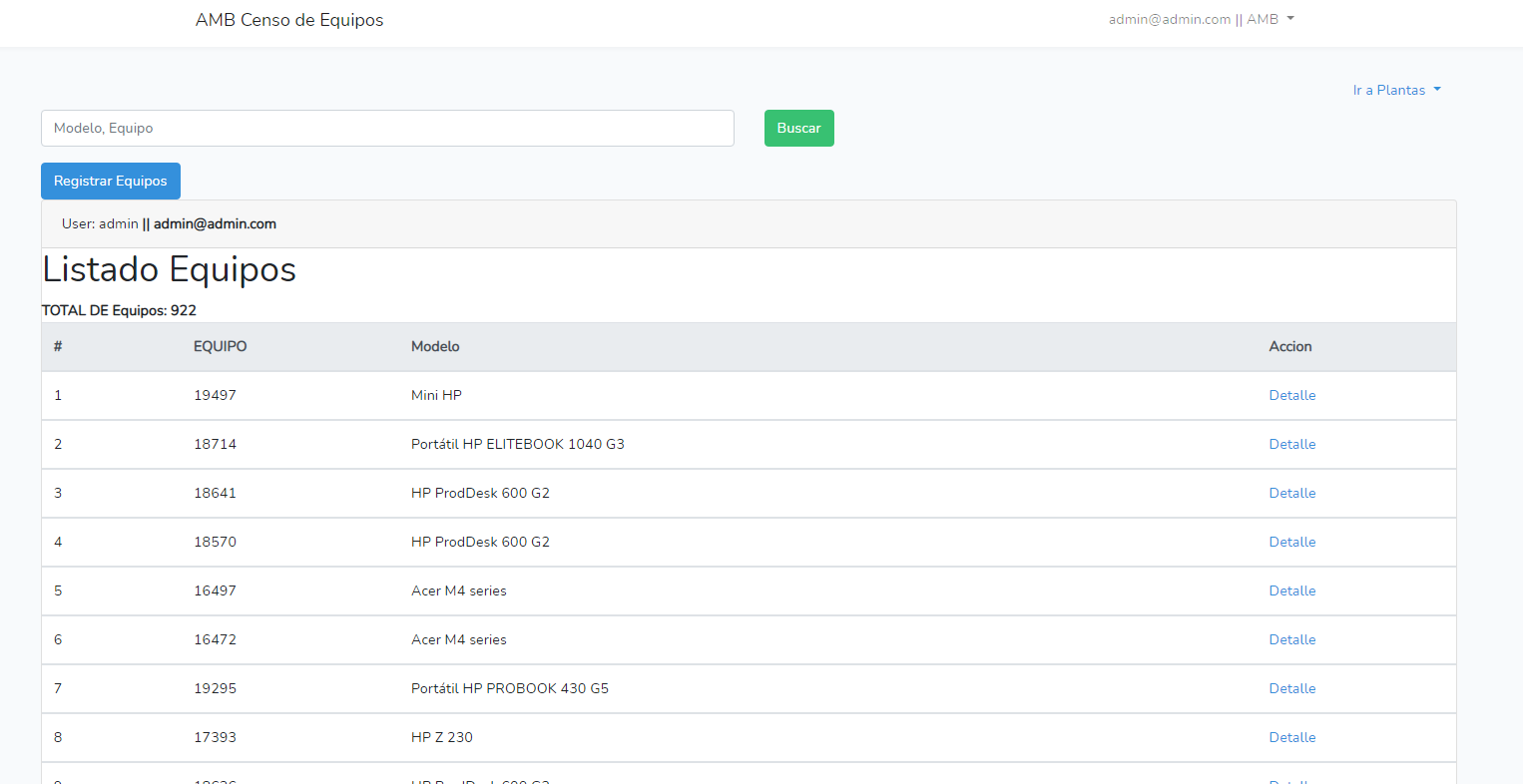This screenshot has width=1523, height=784.
Task: Open Detalle for equipo 18641
Action: 1291,493
